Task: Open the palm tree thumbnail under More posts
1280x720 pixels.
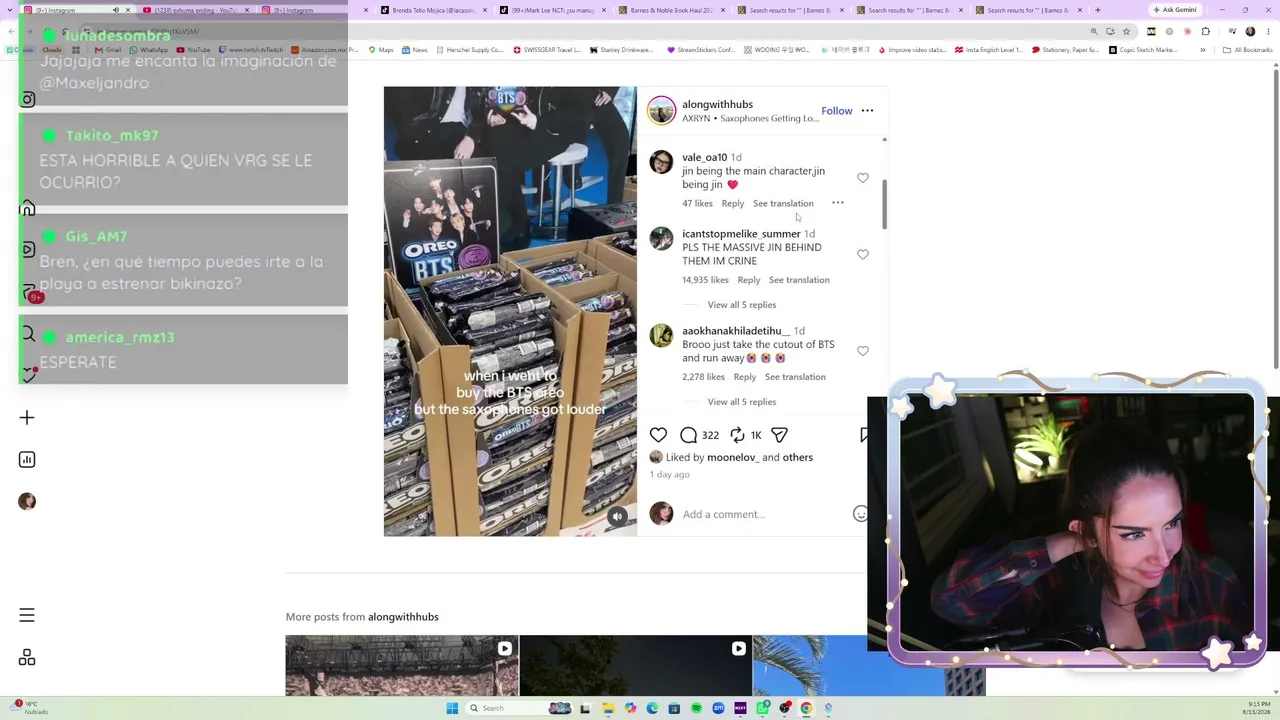Action: click(x=868, y=665)
